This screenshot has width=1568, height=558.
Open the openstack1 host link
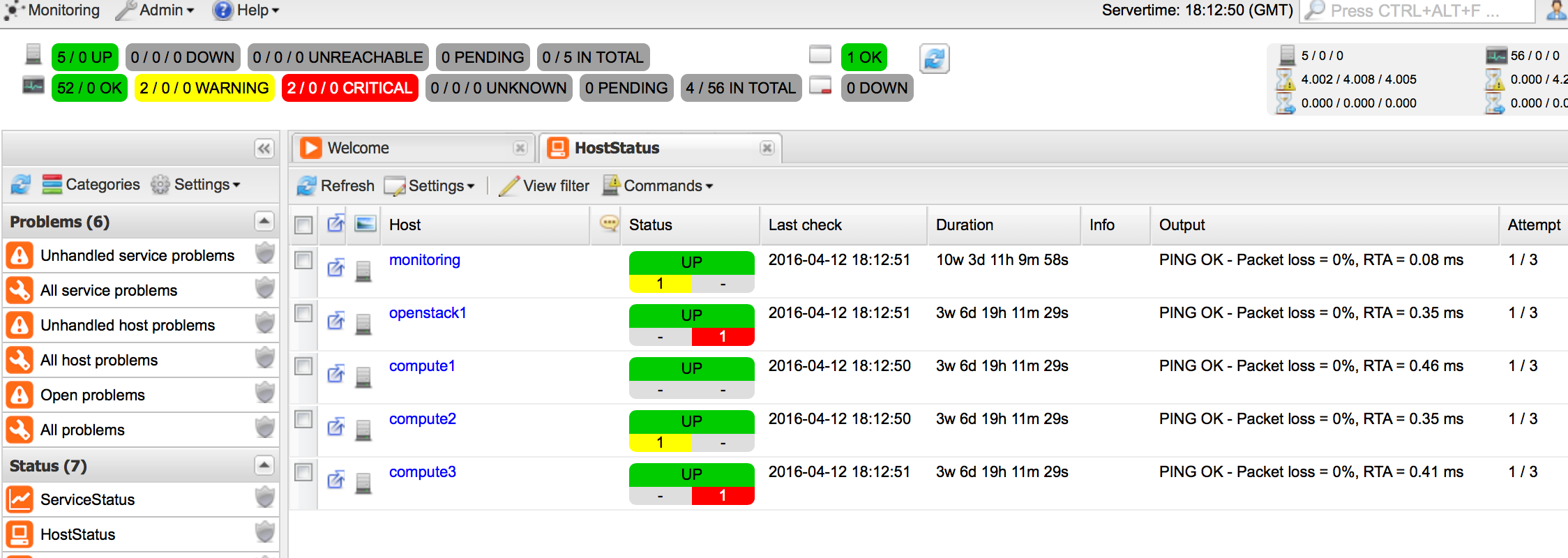tap(428, 313)
